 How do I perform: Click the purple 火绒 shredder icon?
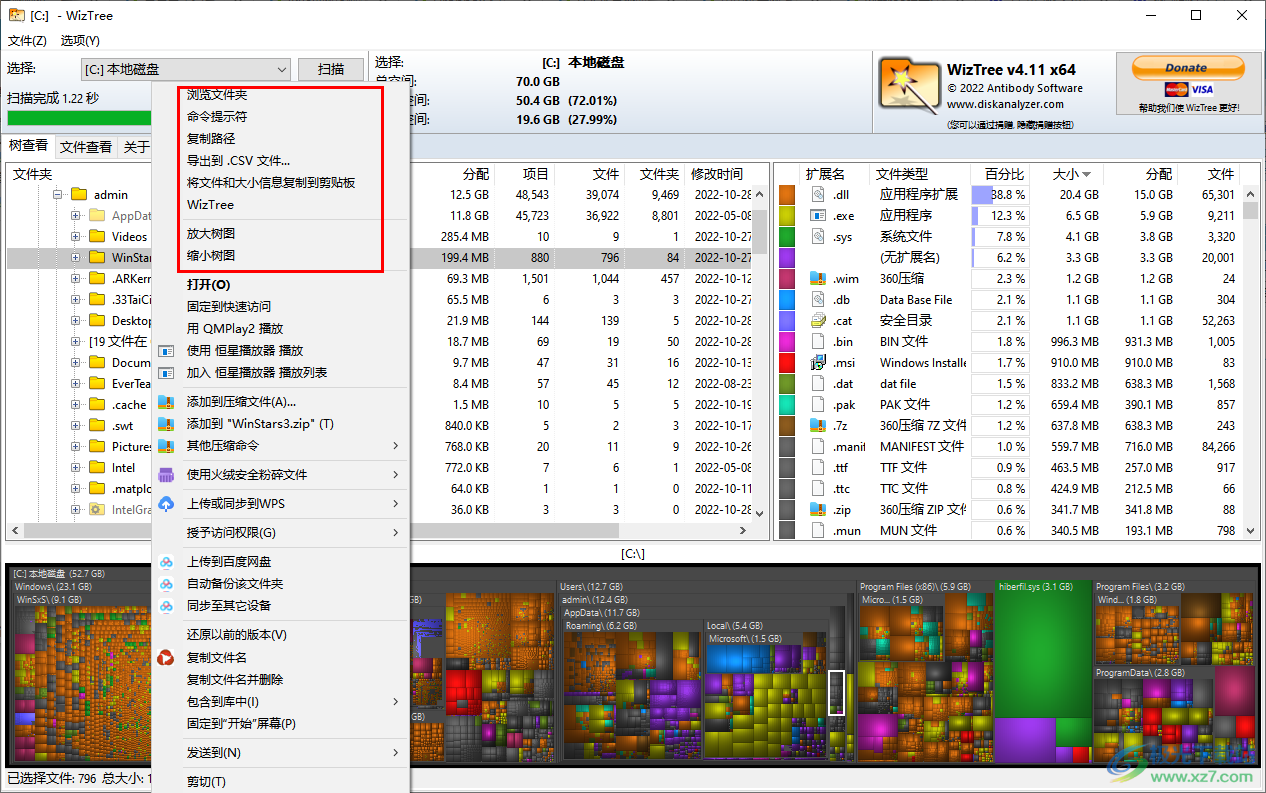tap(167, 475)
